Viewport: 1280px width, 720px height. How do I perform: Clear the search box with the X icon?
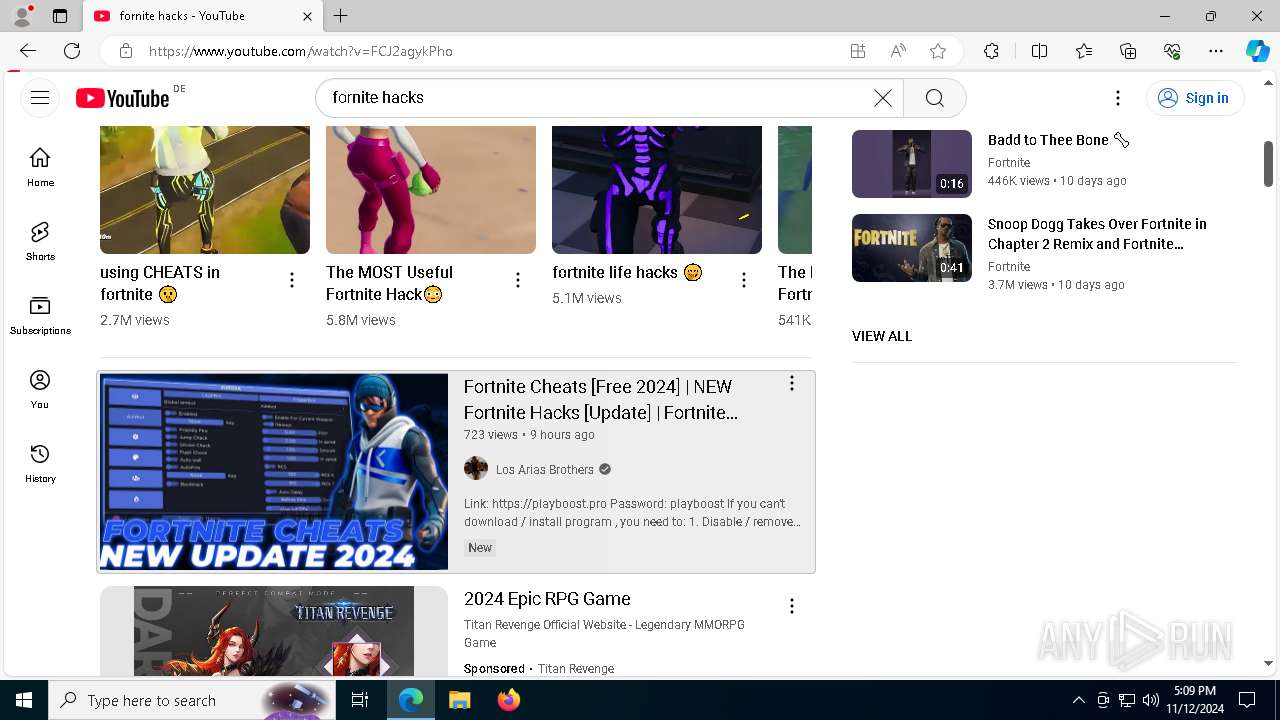pos(883,97)
